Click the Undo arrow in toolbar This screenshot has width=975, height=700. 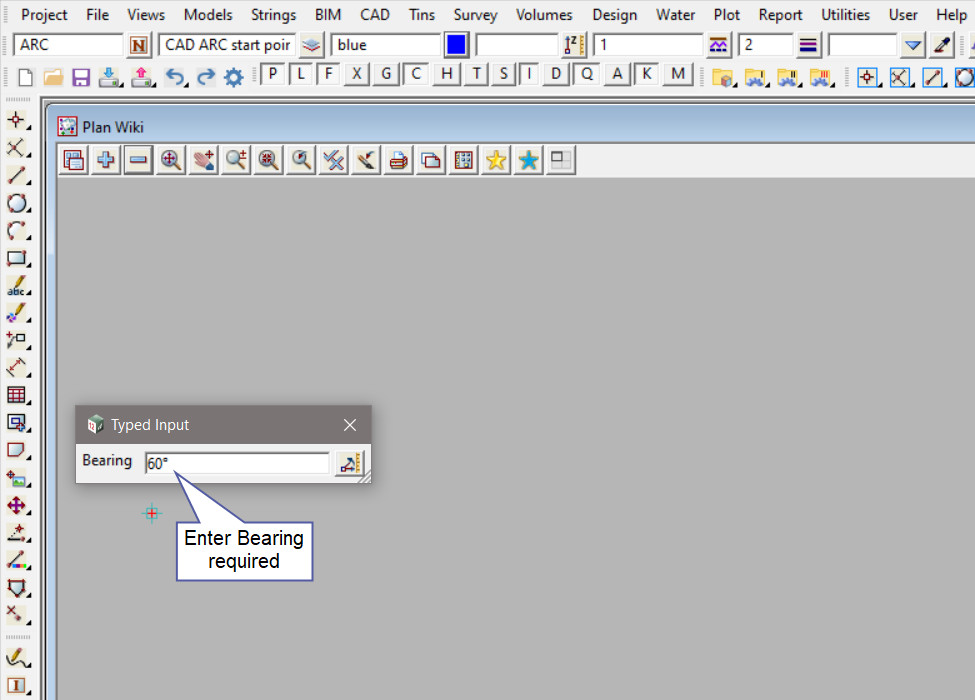point(175,77)
